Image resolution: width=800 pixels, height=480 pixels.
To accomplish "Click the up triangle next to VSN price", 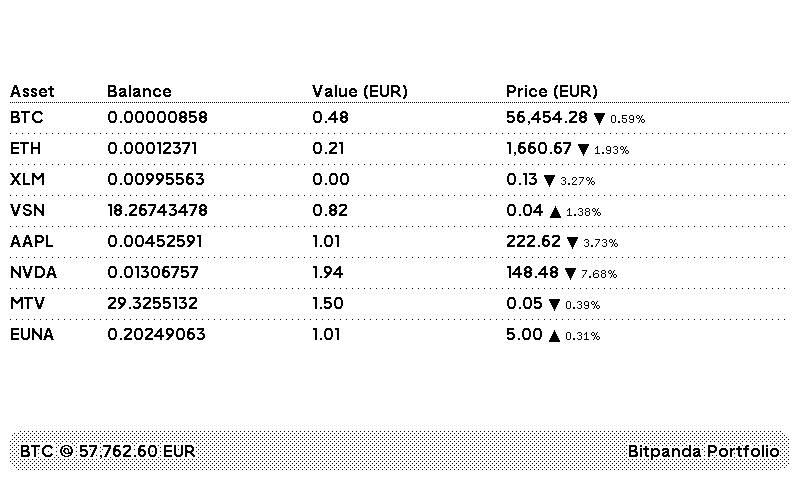I will coord(555,212).
